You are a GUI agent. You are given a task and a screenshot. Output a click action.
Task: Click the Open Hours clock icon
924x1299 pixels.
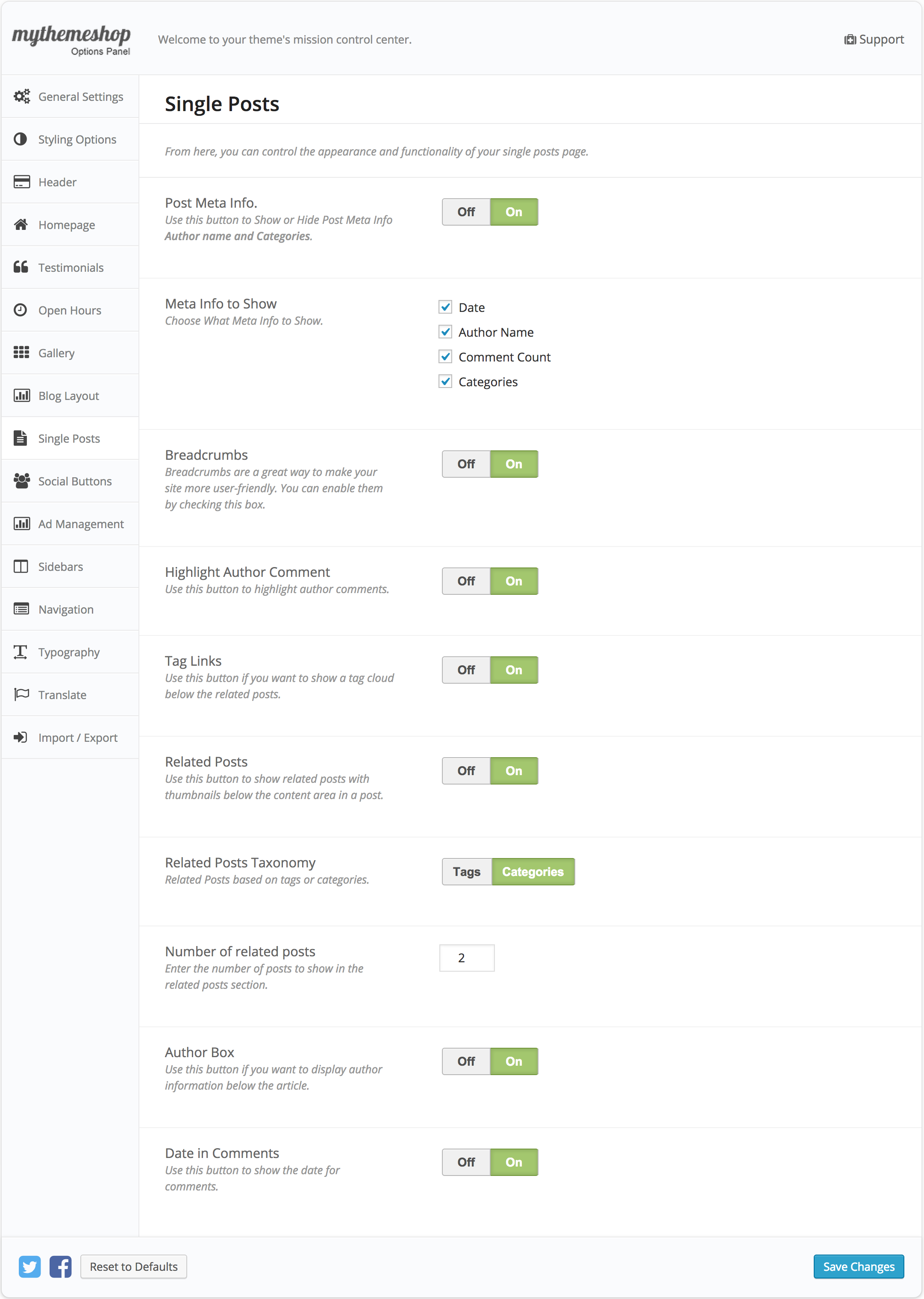point(21,310)
